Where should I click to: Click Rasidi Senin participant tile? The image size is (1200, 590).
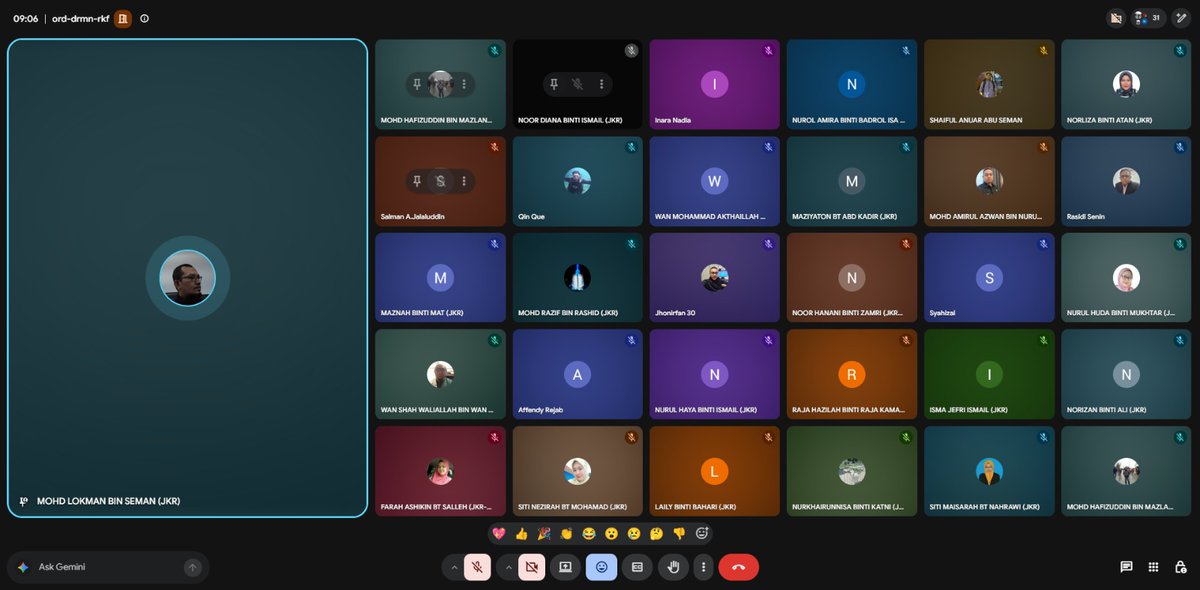tap(1126, 181)
